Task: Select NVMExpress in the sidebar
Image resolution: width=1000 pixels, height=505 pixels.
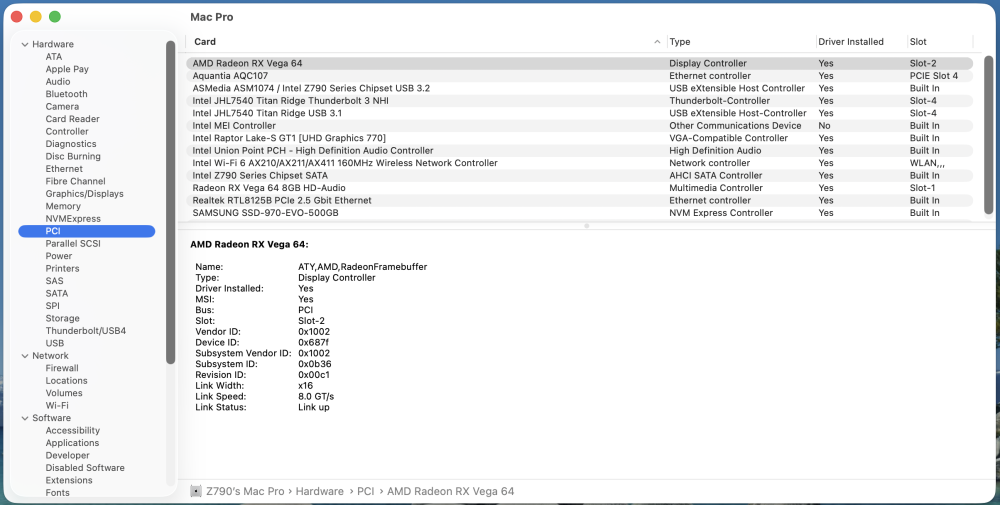Action: [73, 219]
